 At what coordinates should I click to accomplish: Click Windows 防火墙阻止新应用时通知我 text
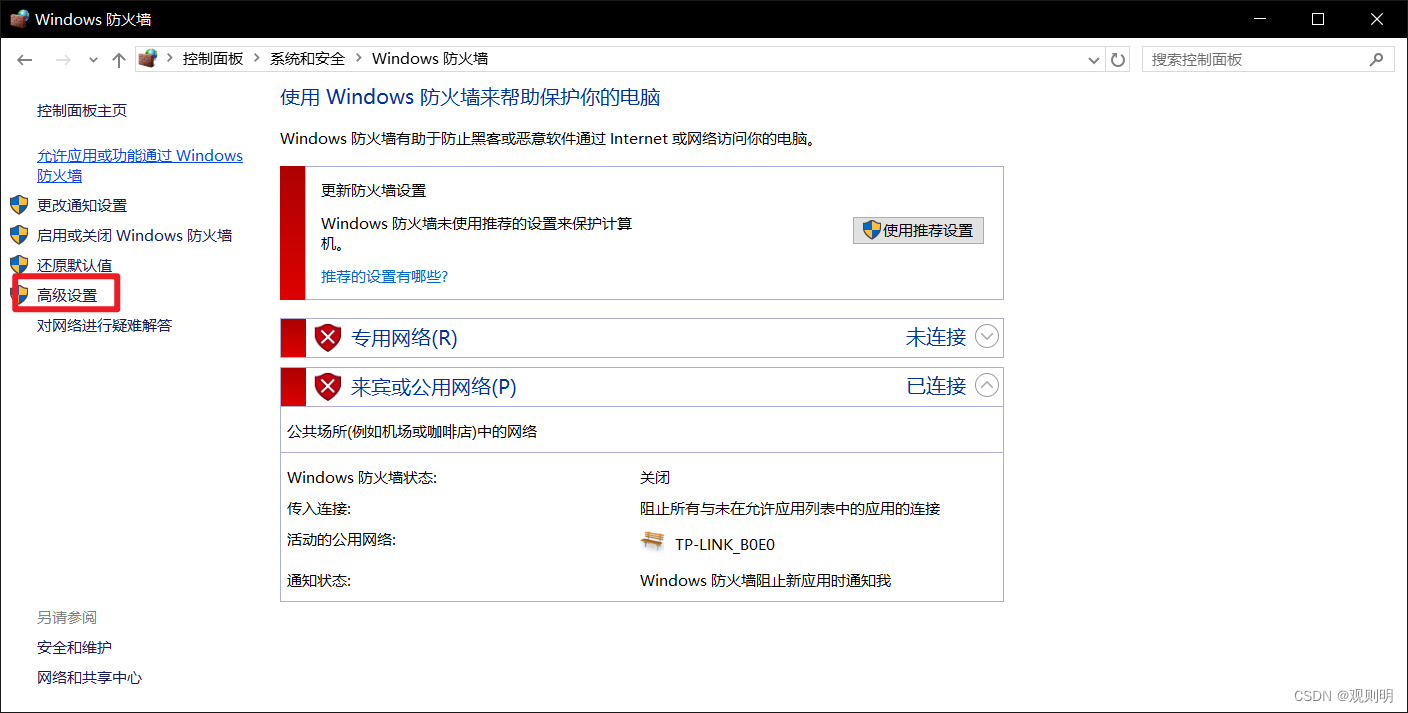coord(765,580)
